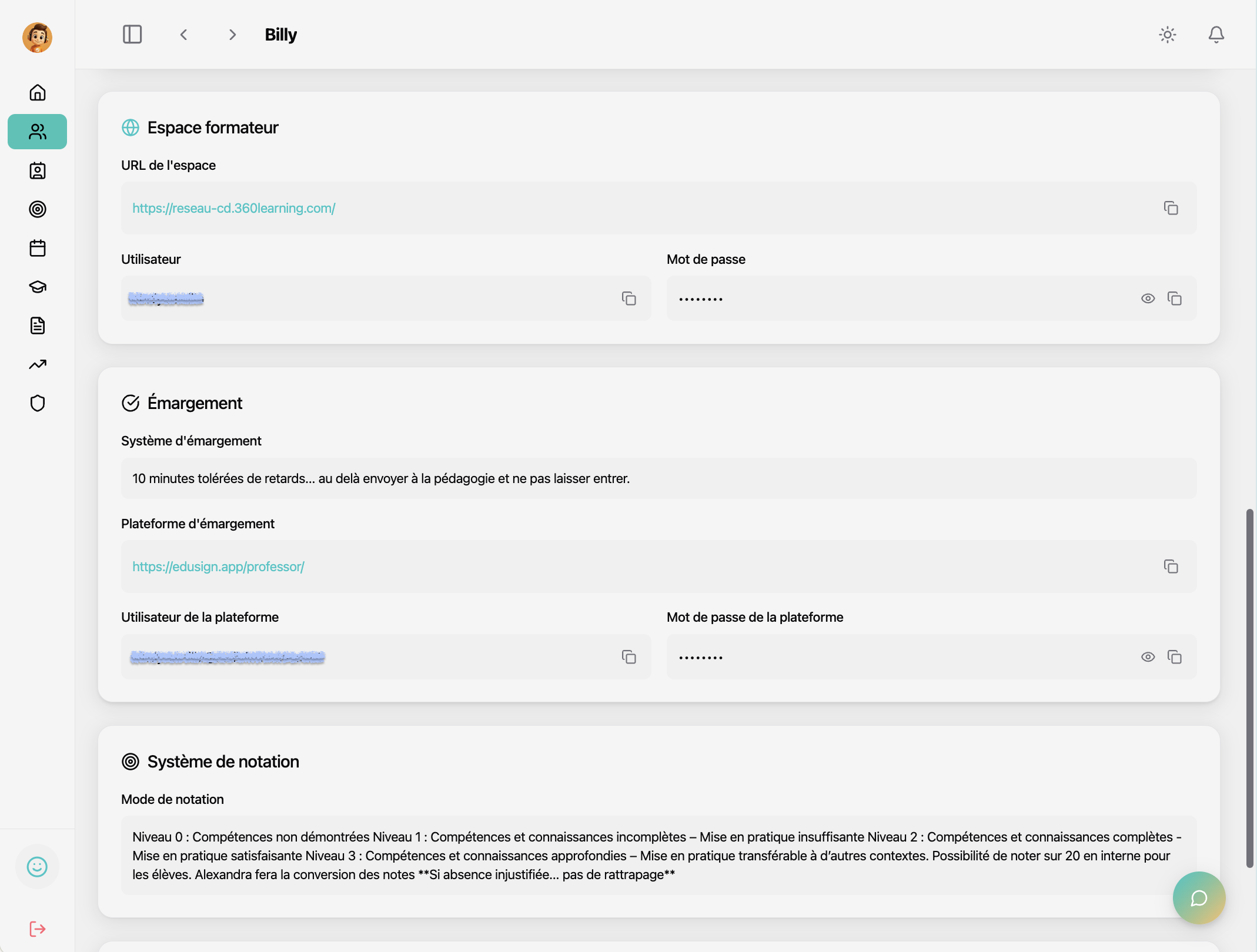Open the Home section in the sidebar
This screenshot has height=952, width=1257.
37,92
